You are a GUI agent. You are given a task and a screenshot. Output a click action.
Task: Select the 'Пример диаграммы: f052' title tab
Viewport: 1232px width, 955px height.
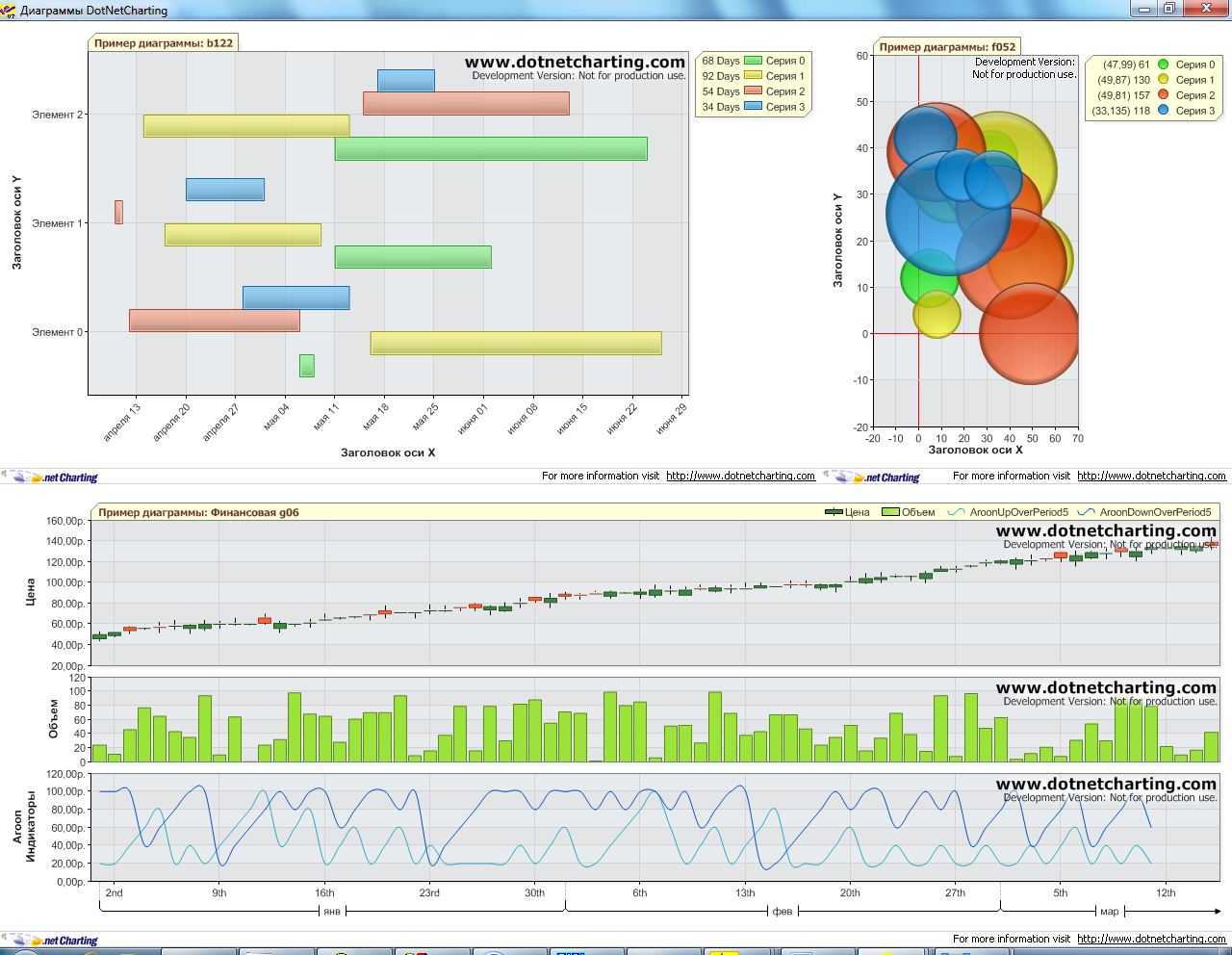click(x=947, y=46)
